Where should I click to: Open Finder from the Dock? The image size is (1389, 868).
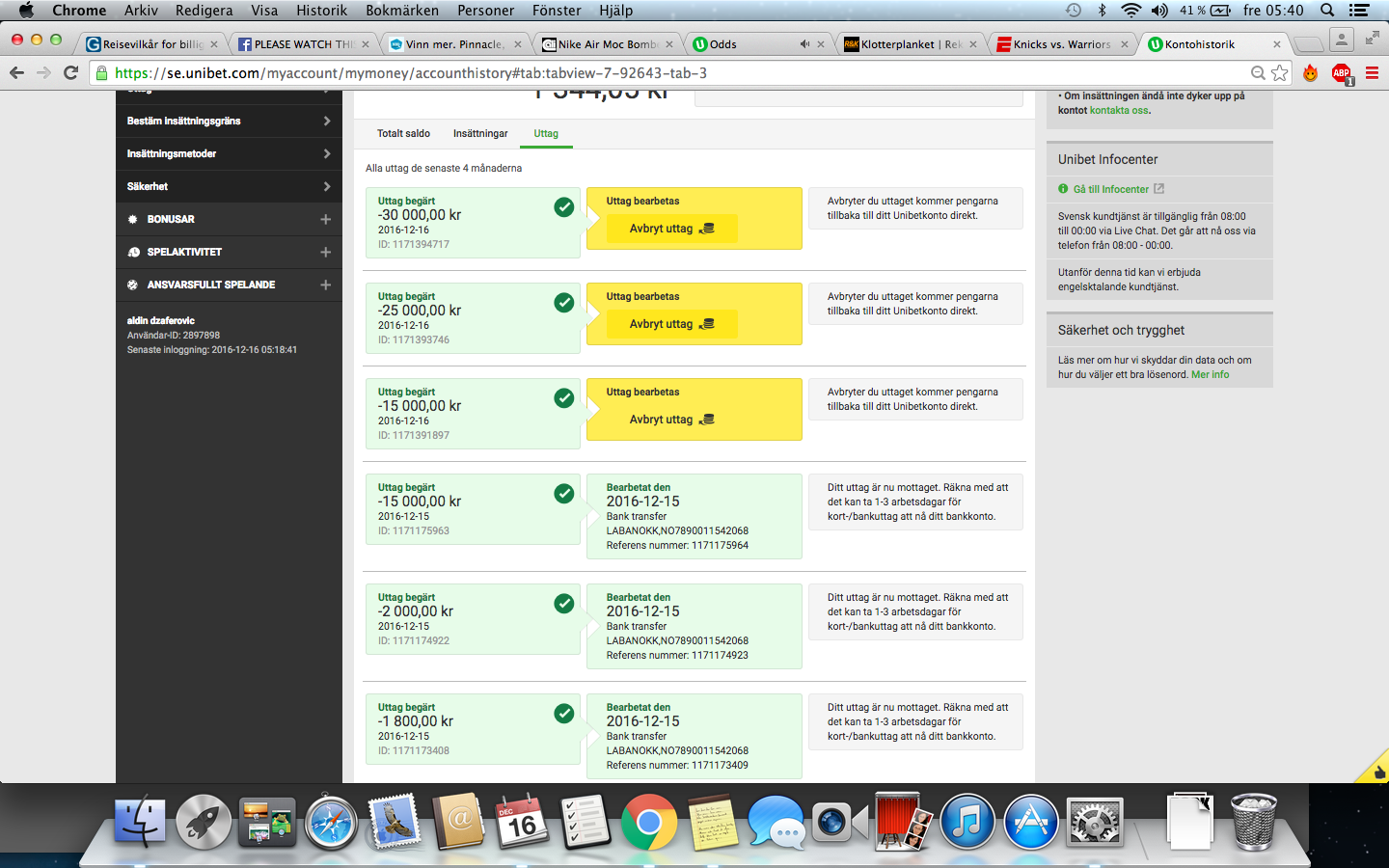[140, 823]
